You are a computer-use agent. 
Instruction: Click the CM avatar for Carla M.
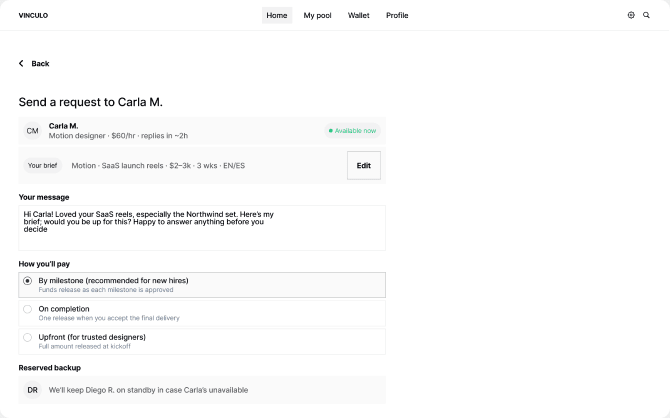(32, 131)
